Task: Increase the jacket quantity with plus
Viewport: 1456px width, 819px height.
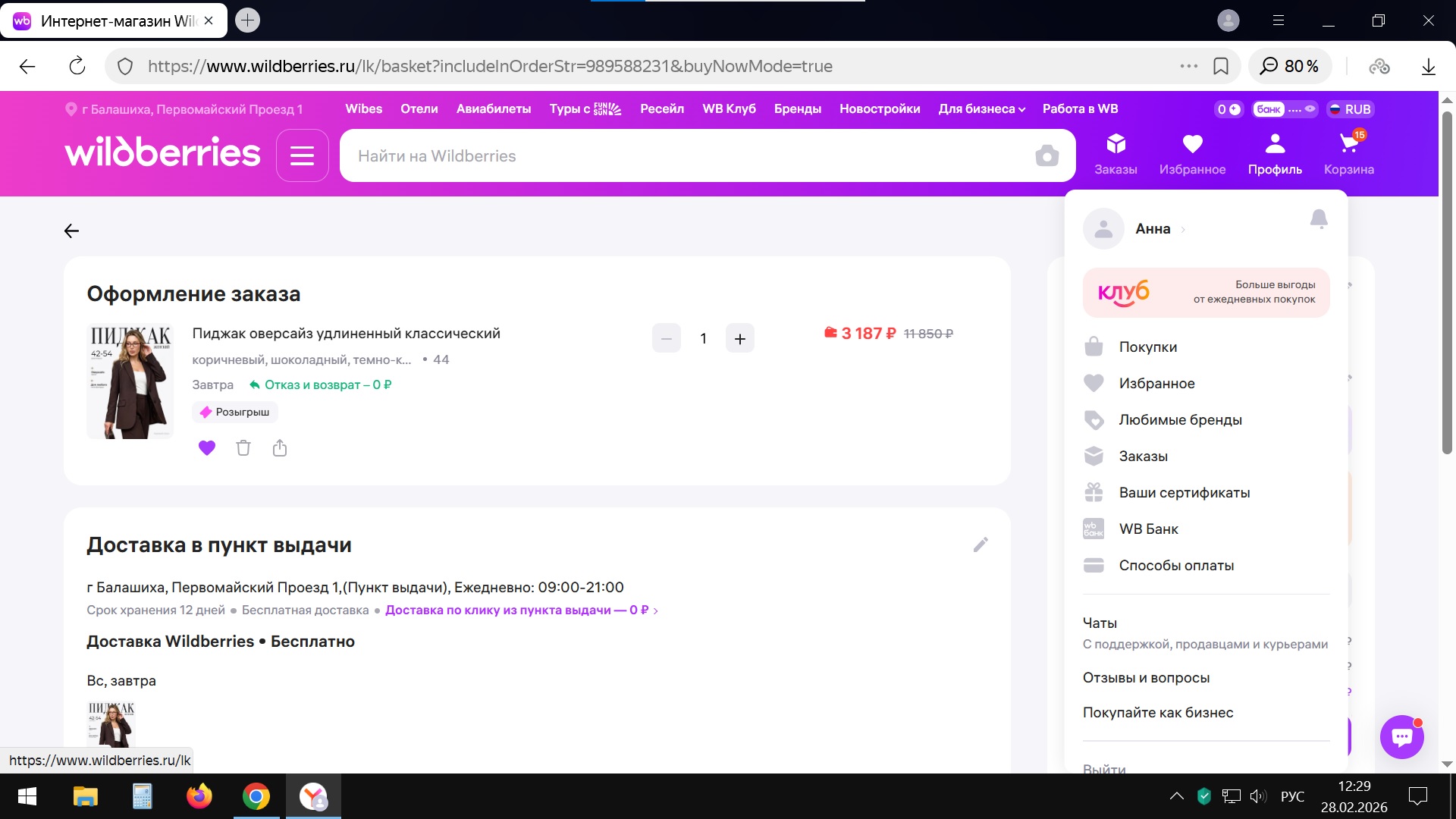Action: pyautogui.click(x=740, y=339)
